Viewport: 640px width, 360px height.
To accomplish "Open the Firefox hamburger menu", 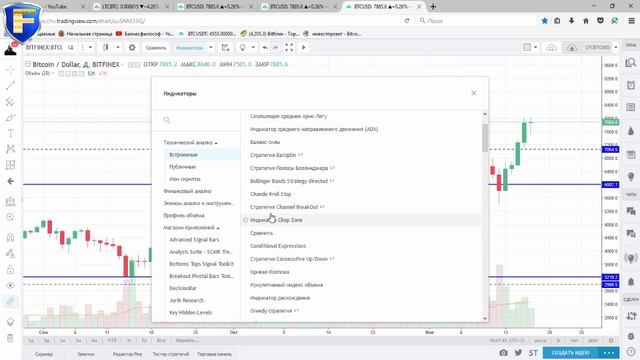I will (x=631, y=20).
